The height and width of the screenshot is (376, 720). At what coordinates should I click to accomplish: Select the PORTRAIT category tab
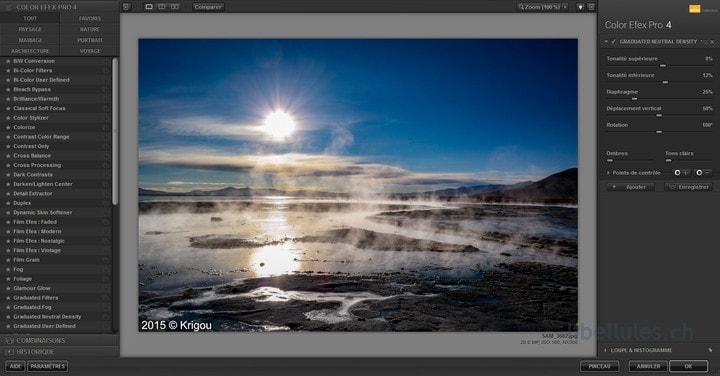tap(90, 40)
